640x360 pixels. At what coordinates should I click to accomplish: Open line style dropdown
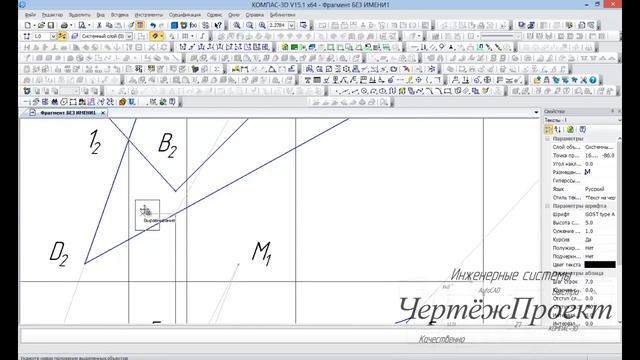(x=518, y=36)
